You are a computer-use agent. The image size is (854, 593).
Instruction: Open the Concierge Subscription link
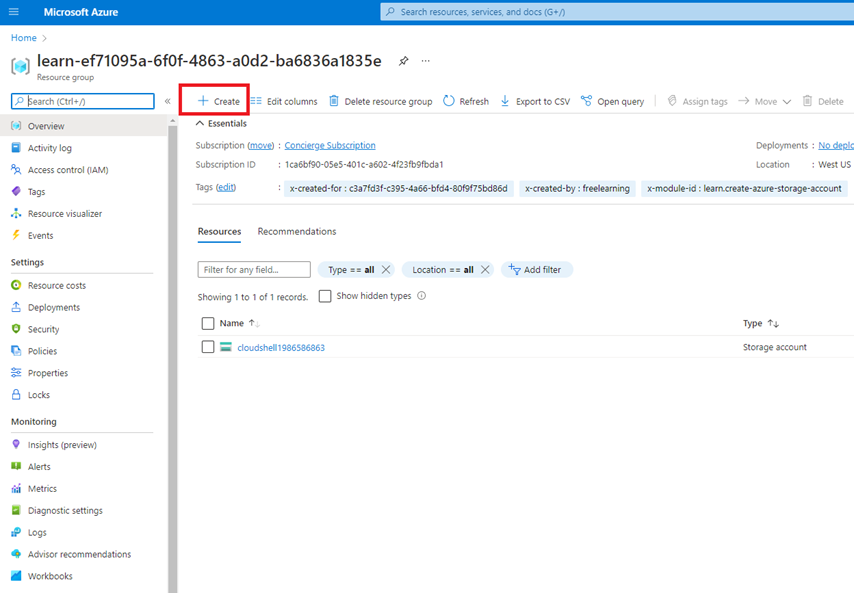pos(330,145)
